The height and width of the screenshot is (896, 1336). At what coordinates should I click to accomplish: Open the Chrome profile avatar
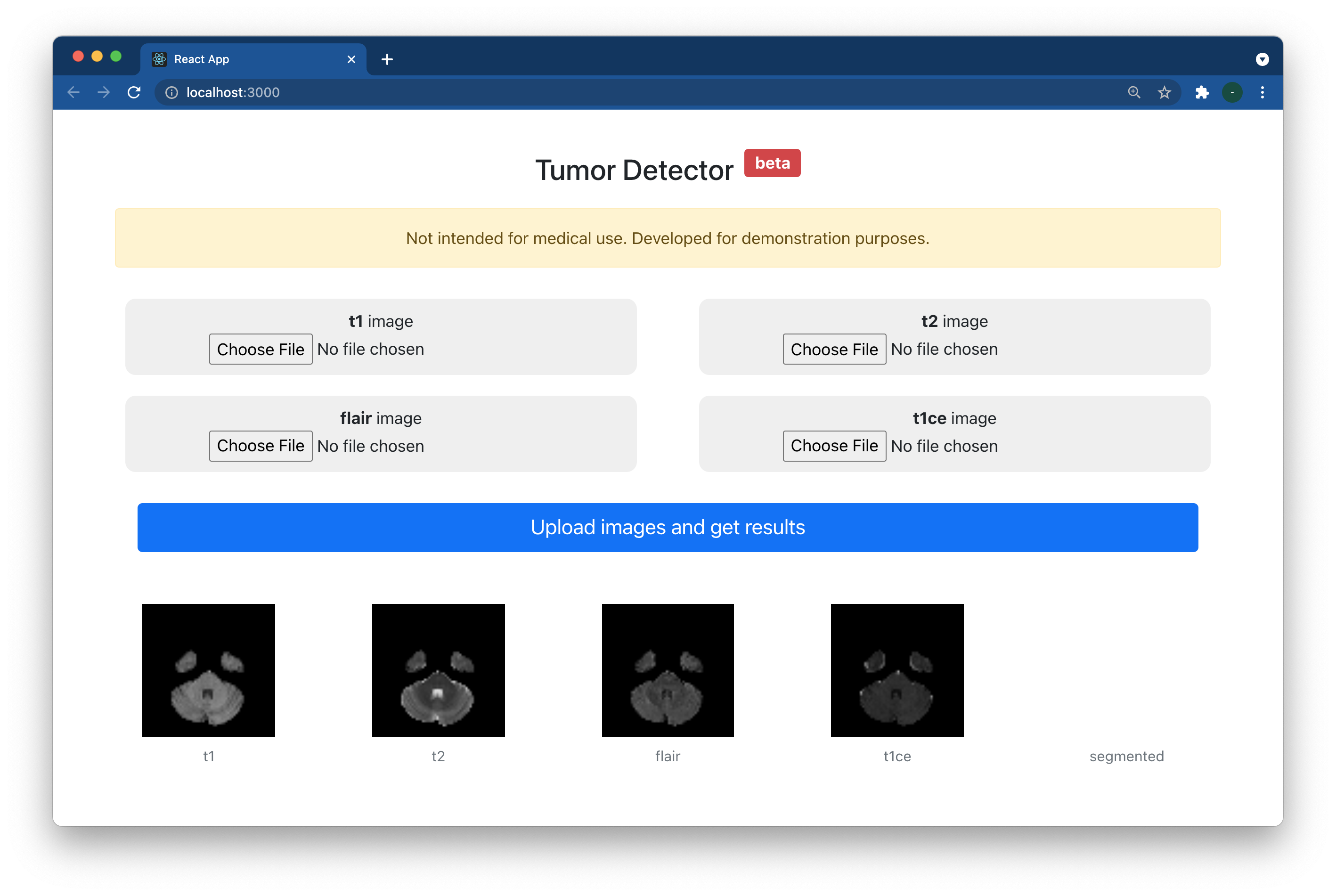[x=1232, y=92]
